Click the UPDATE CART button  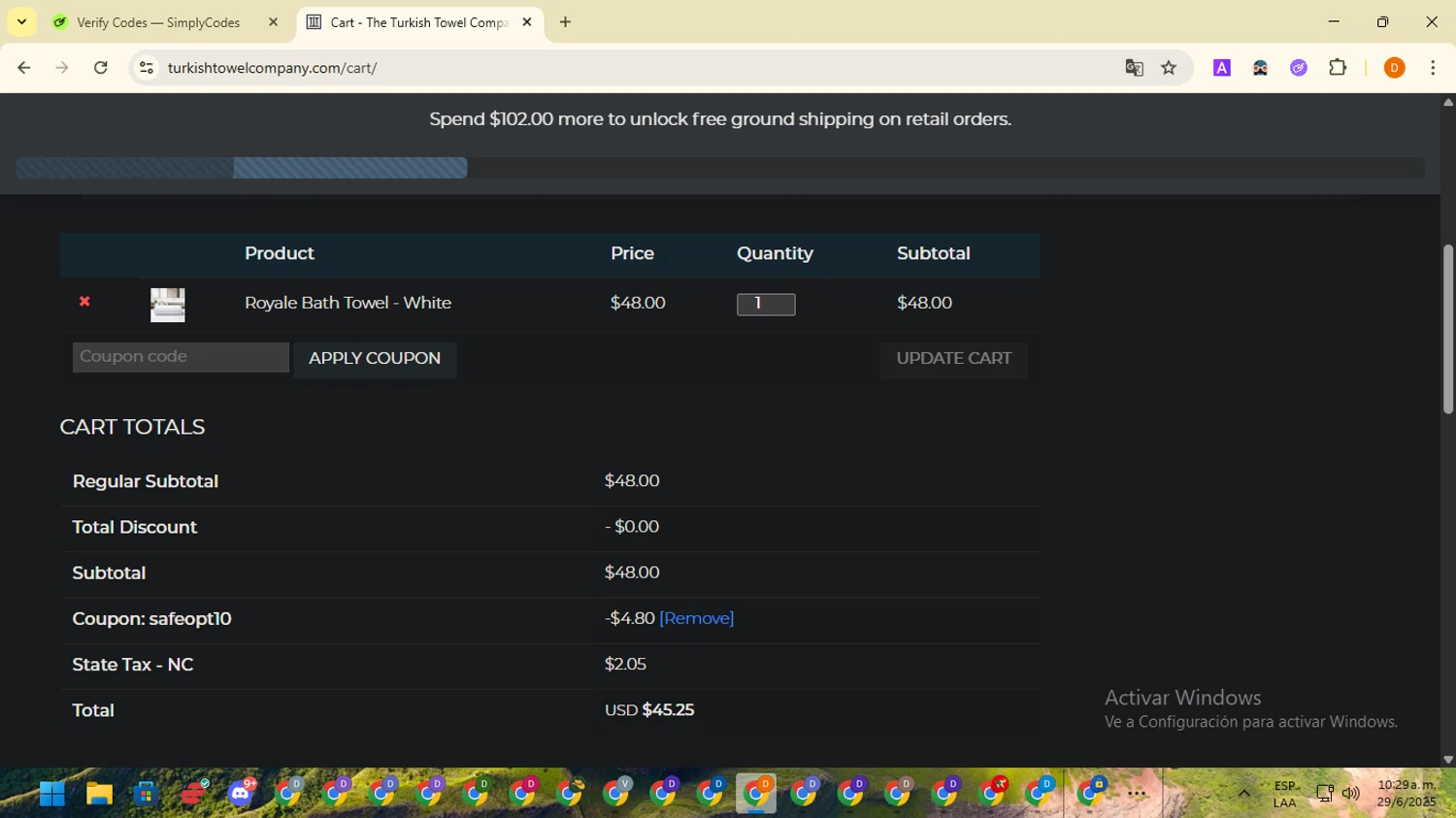[953, 359]
